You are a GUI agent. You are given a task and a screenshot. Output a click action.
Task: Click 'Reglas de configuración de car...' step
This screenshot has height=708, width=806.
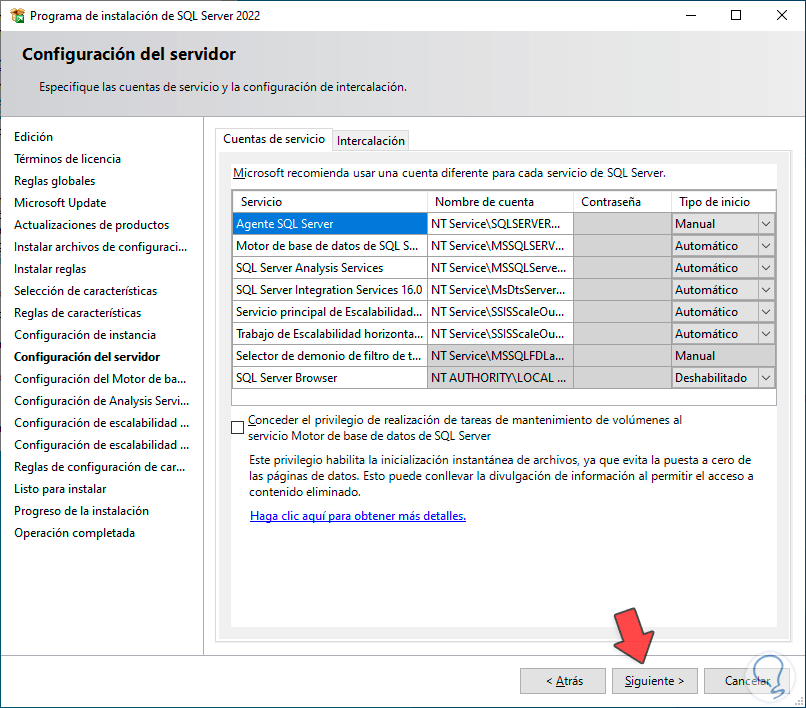pos(99,467)
